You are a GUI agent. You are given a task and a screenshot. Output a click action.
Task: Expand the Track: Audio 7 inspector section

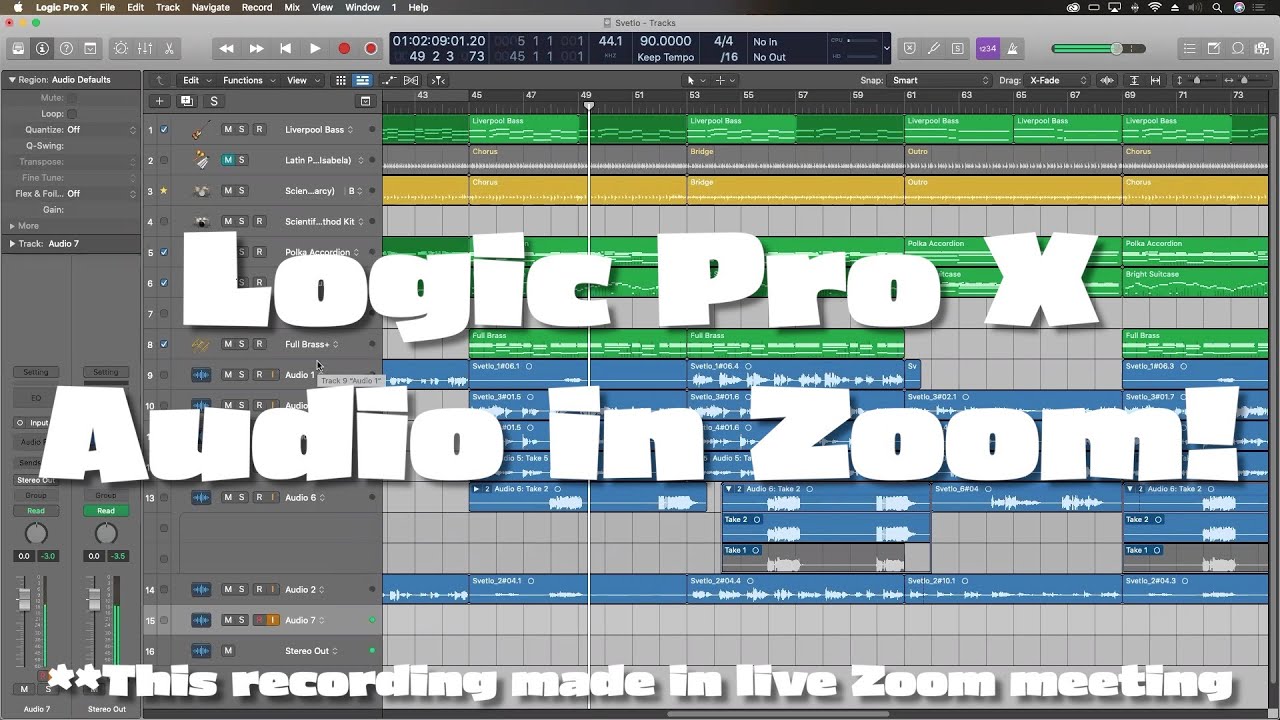tap(13, 243)
